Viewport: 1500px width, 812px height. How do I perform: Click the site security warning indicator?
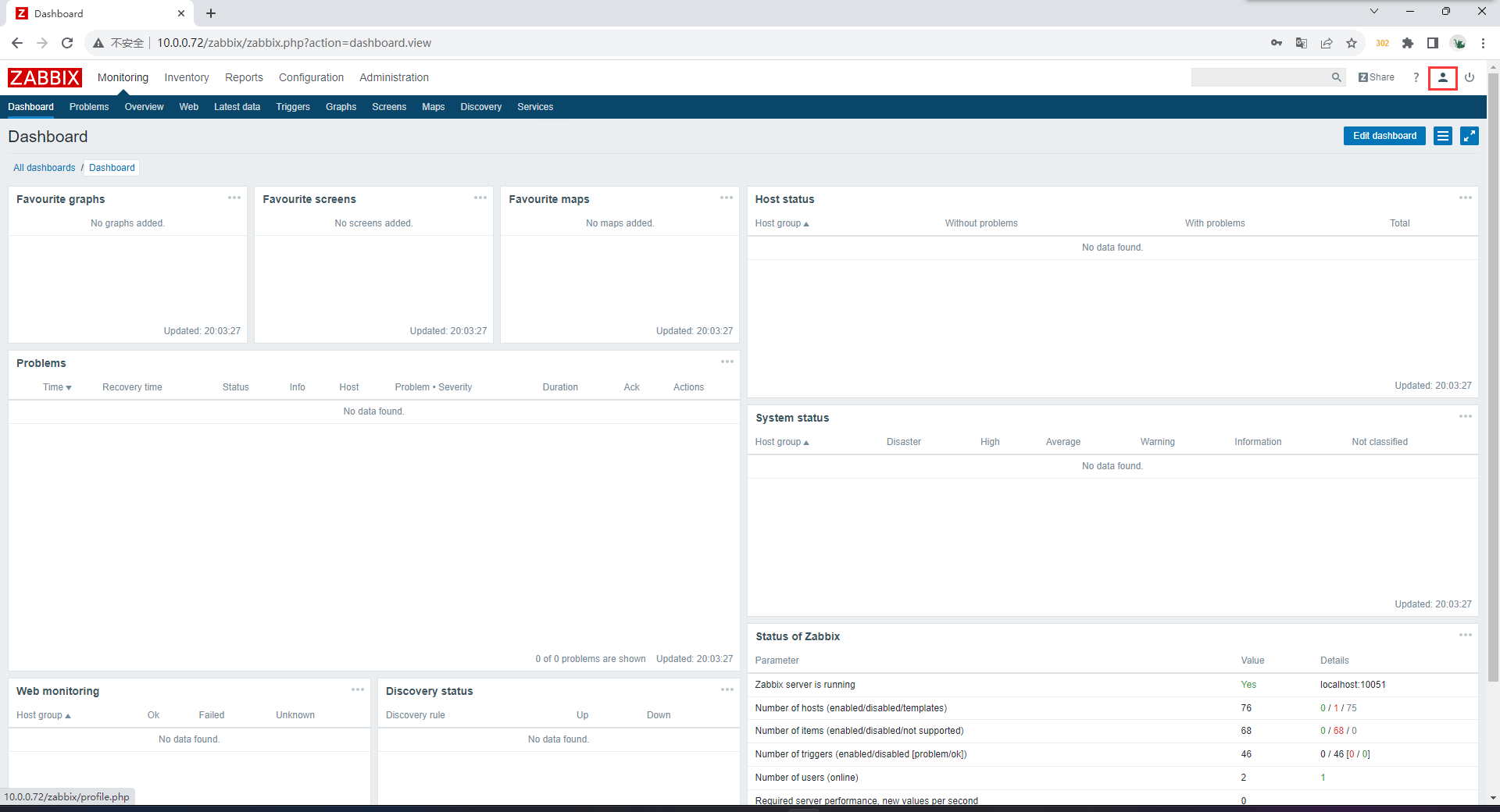tap(119, 43)
